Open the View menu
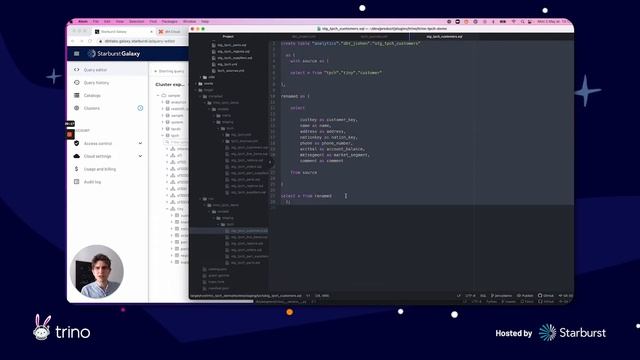The height and width of the screenshot is (360, 640). click(x=120, y=21)
